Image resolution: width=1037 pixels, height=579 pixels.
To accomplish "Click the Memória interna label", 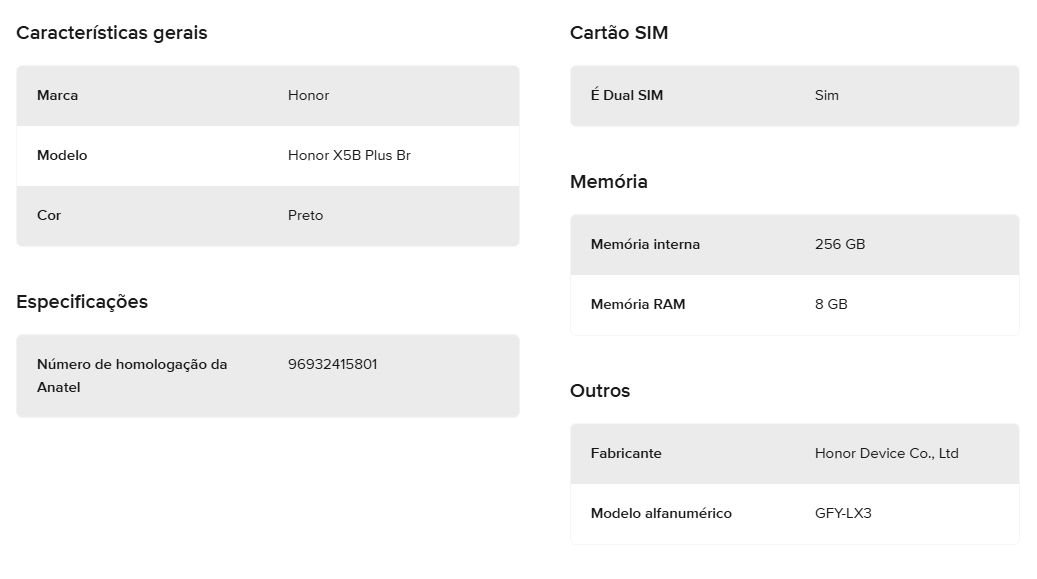I will pos(645,244).
